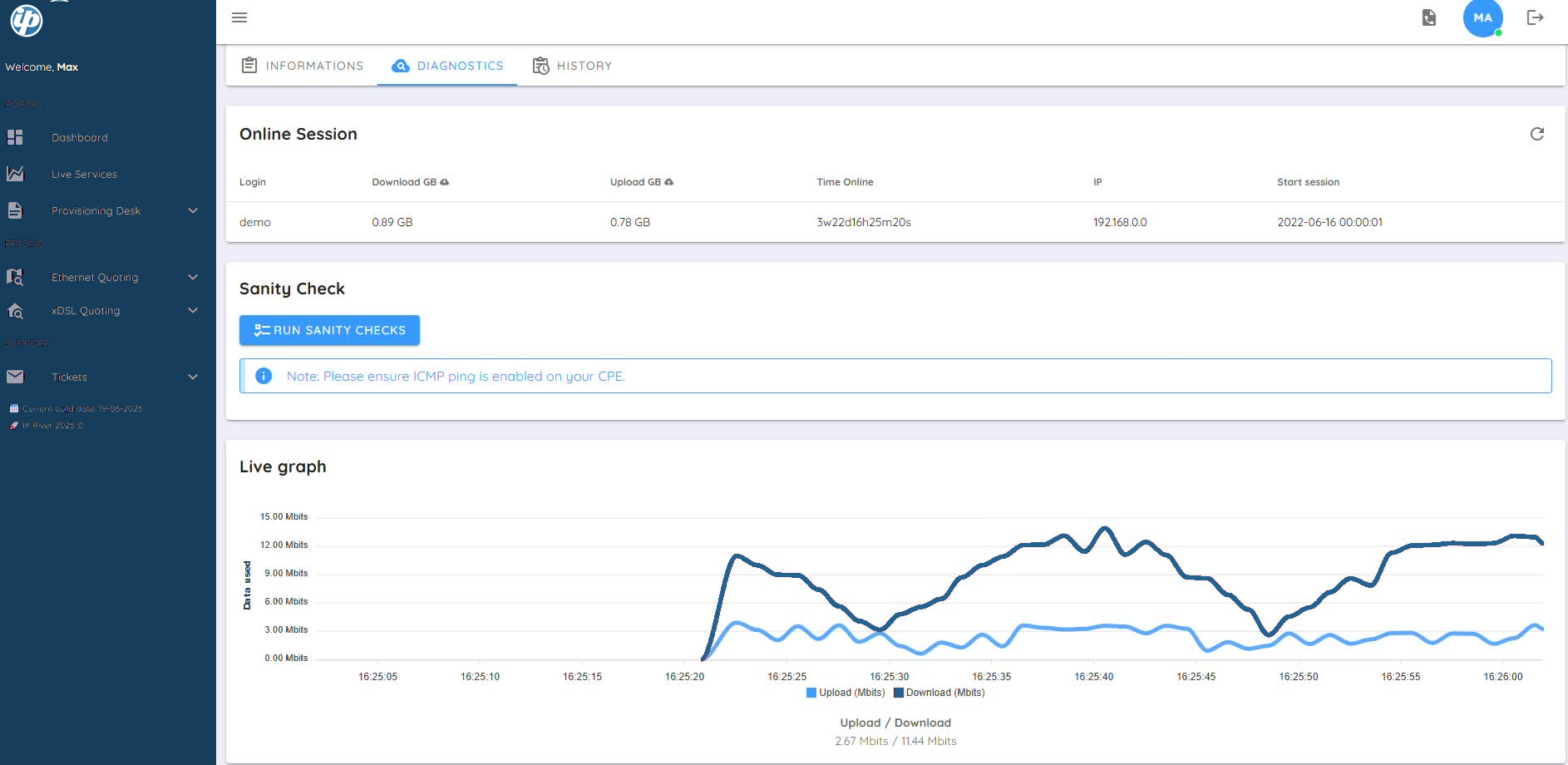Click the Diagnostics cloud icon
This screenshot has width=1568, height=765.
click(401, 66)
